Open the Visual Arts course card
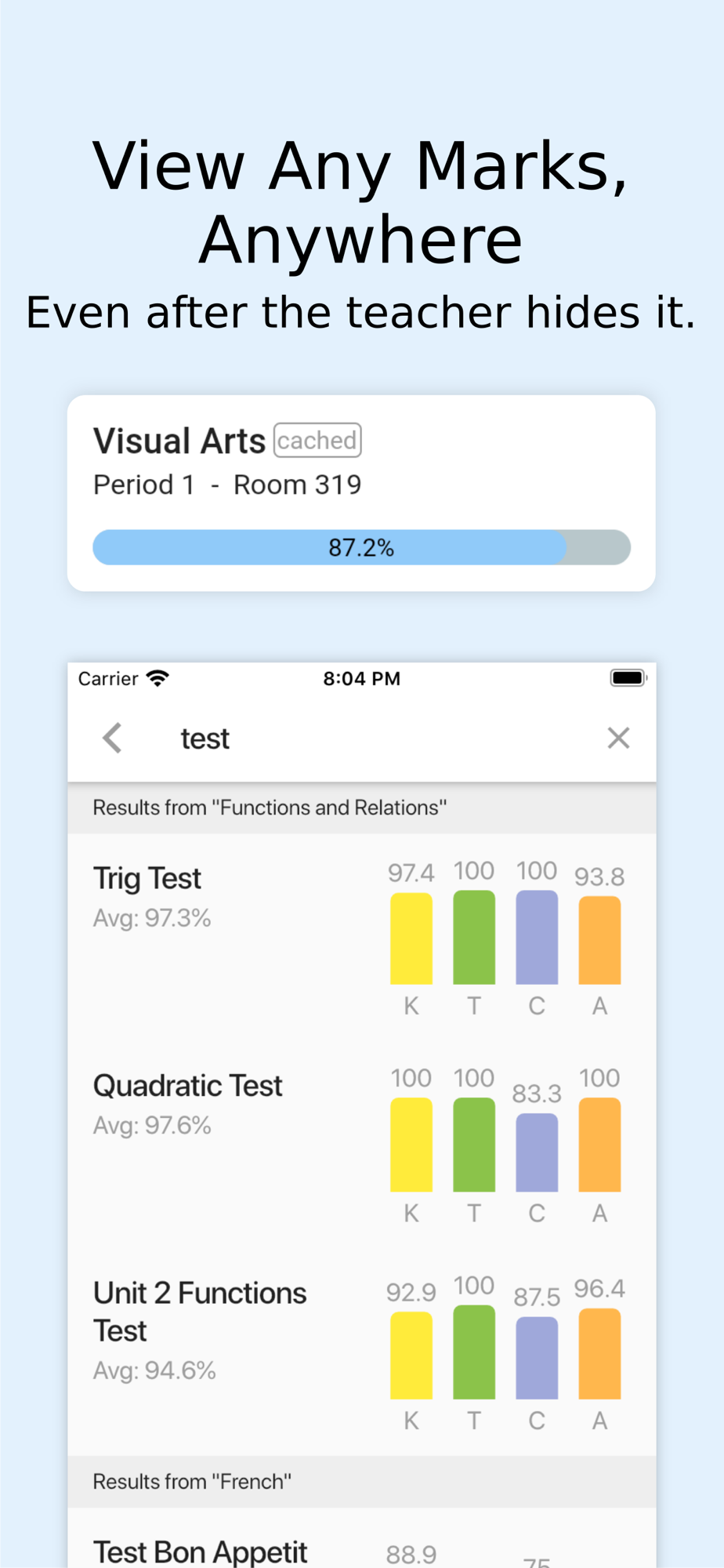 tap(361, 493)
